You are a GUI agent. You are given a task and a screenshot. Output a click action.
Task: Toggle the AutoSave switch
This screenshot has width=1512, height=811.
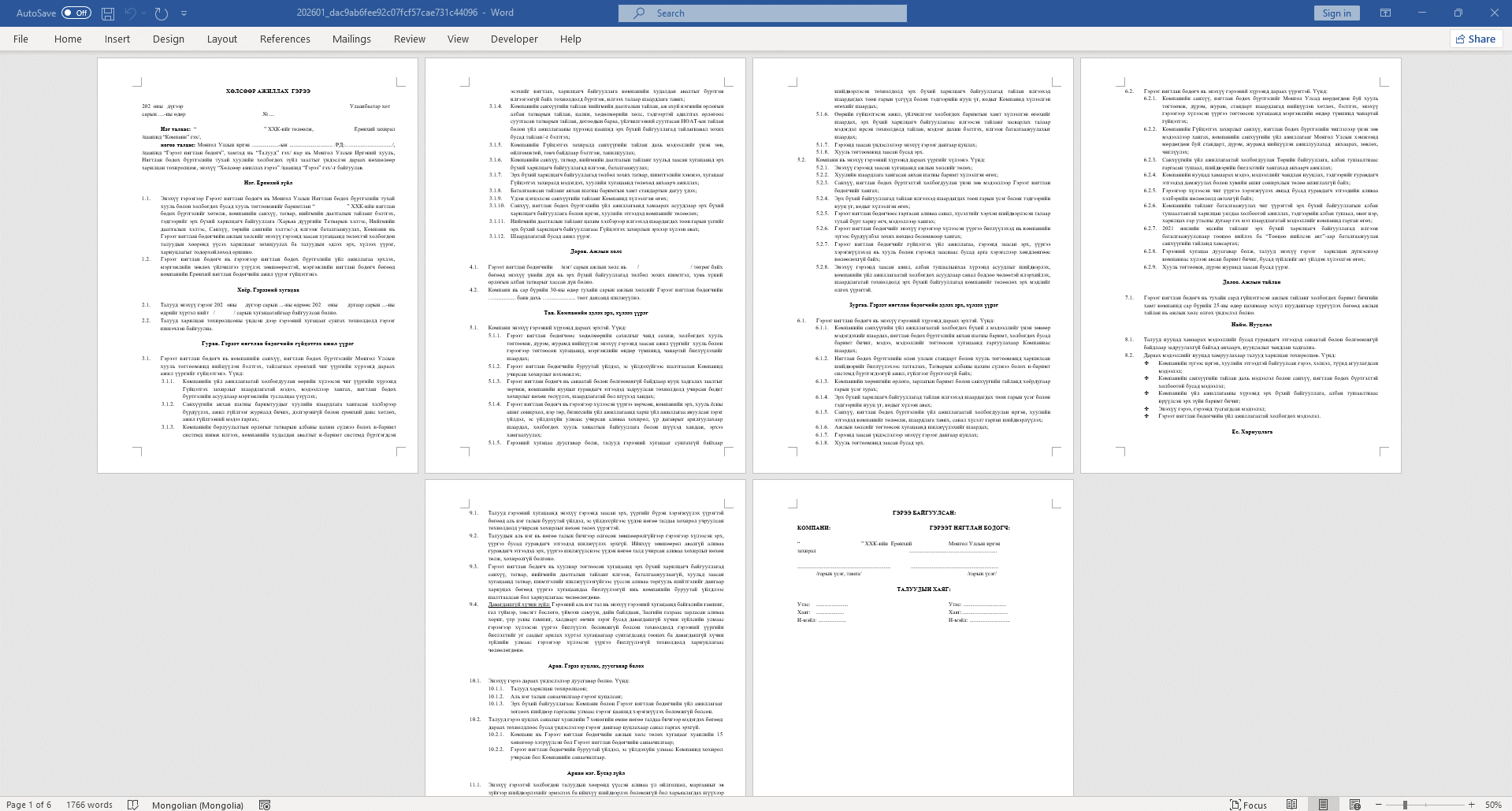pyautogui.click(x=76, y=13)
